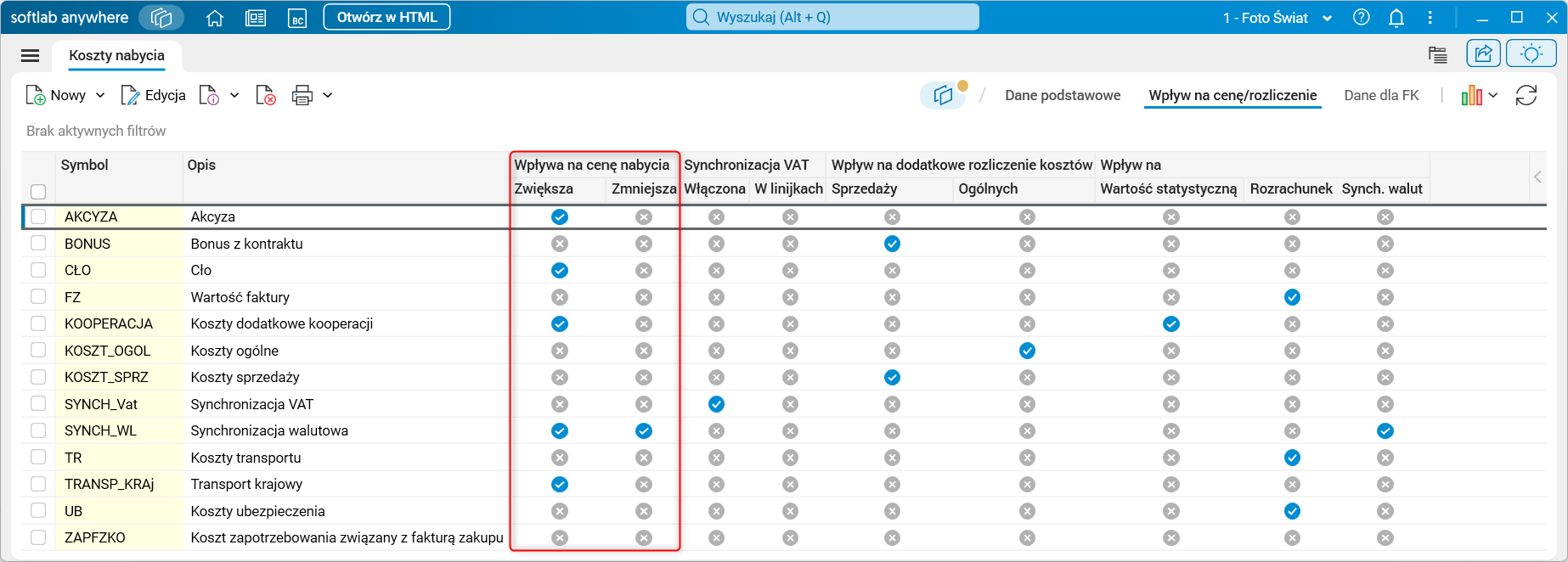Click the lightbulb hints icon
The image size is (1568, 562).
pos(1531,53)
